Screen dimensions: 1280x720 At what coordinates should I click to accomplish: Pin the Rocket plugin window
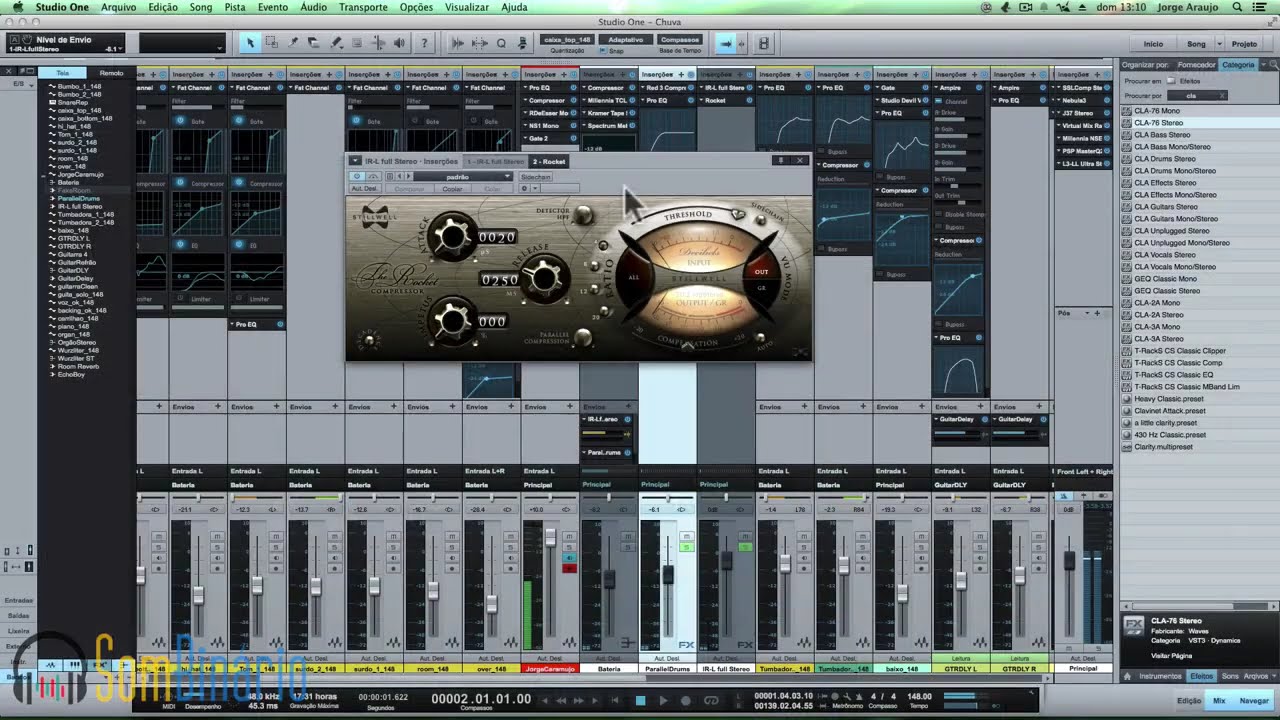click(780, 160)
